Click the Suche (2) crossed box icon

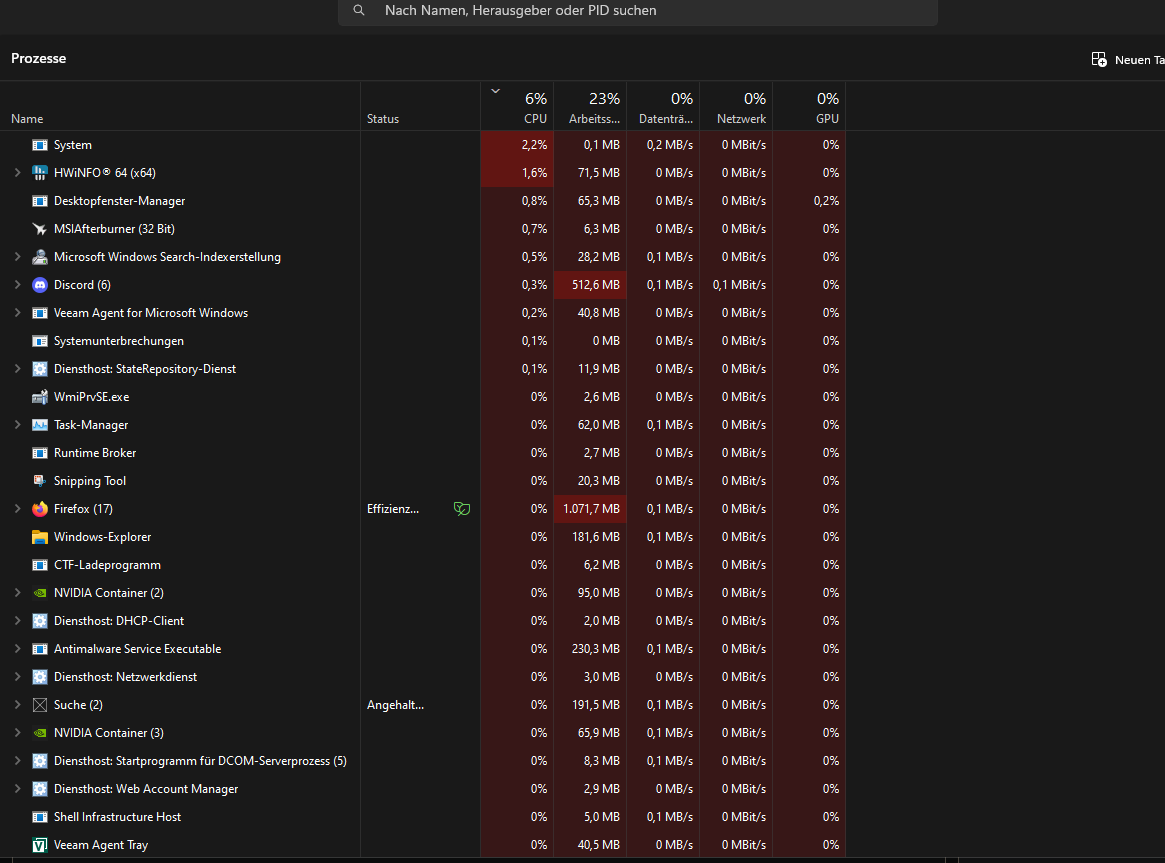coord(40,705)
